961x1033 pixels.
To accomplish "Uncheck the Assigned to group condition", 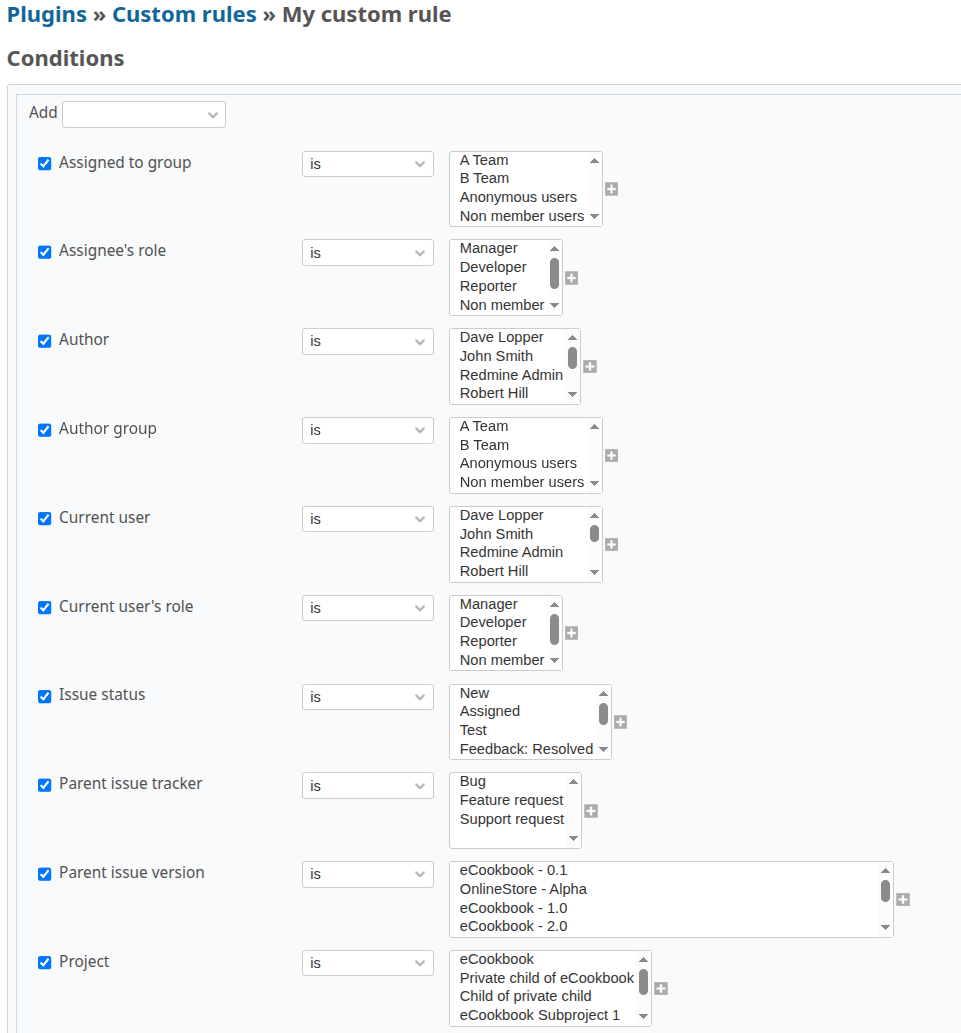I will tap(44, 162).
